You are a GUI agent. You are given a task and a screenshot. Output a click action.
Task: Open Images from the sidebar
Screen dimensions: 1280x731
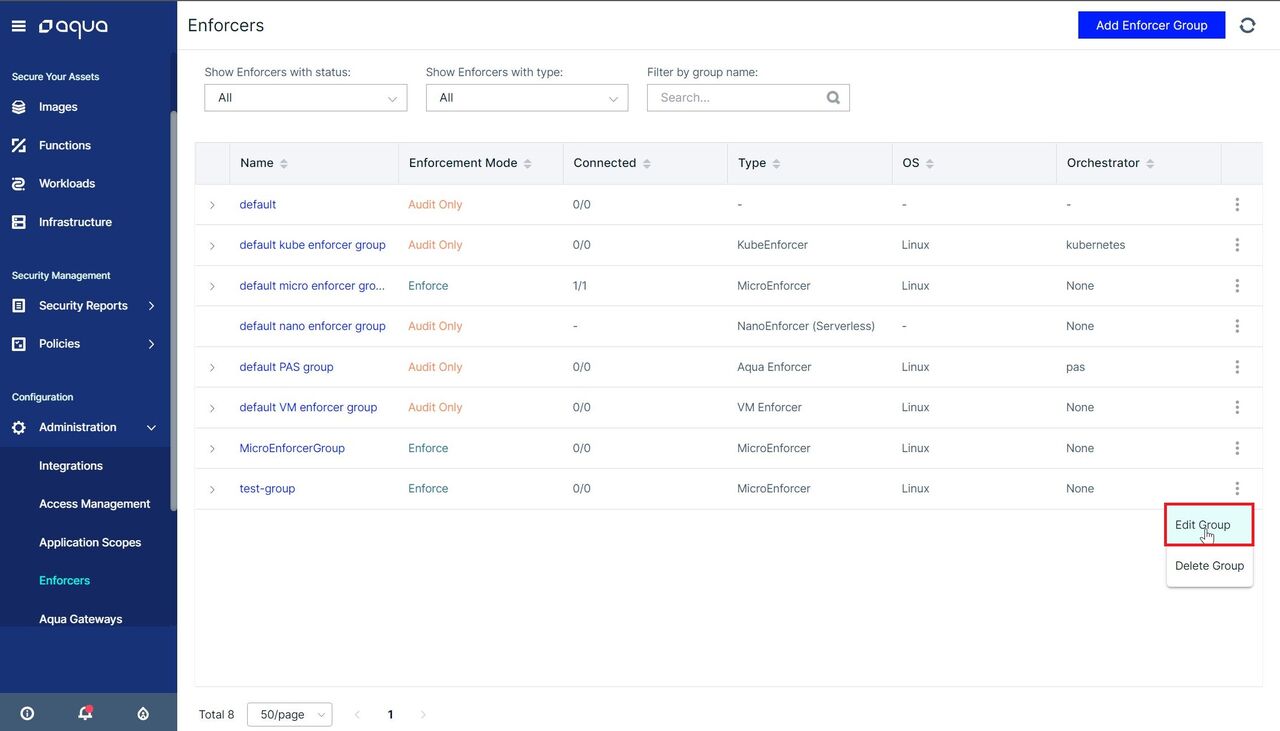(58, 107)
